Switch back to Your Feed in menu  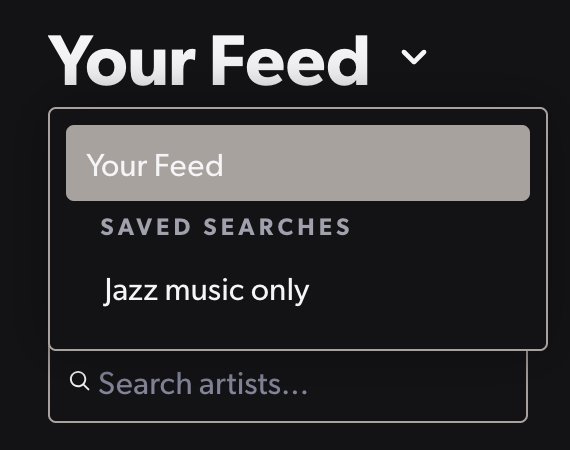click(x=298, y=163)
